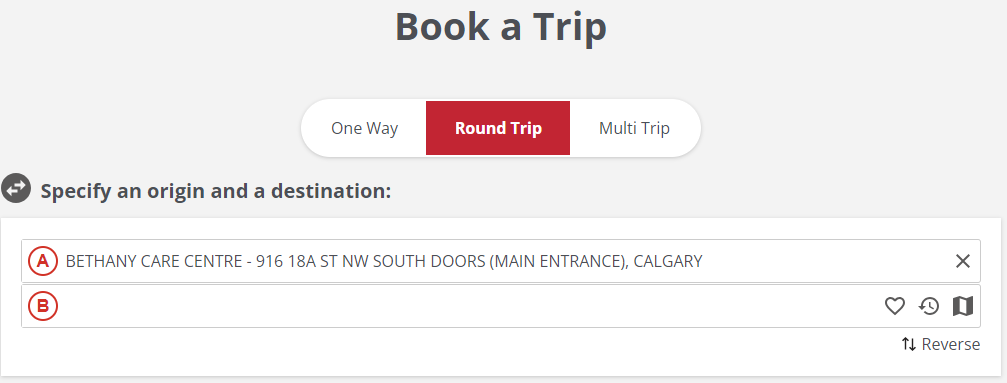1007x383 pixels.
Task: Click the Book a Trip page heading
Action: coord(501,26)
